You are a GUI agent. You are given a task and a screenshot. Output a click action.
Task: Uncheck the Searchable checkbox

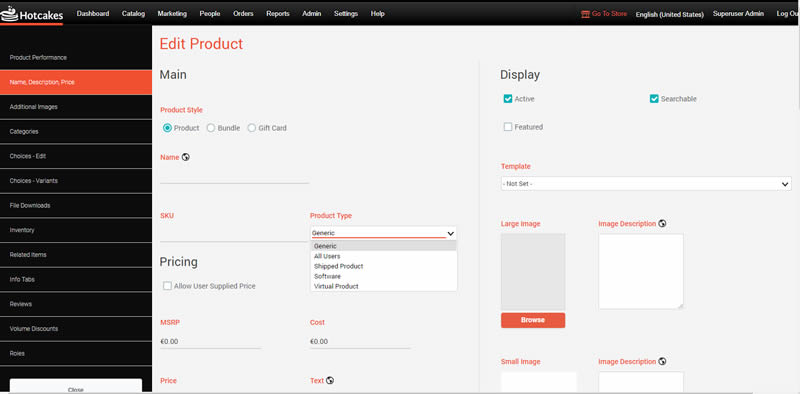tap(654, 99)
